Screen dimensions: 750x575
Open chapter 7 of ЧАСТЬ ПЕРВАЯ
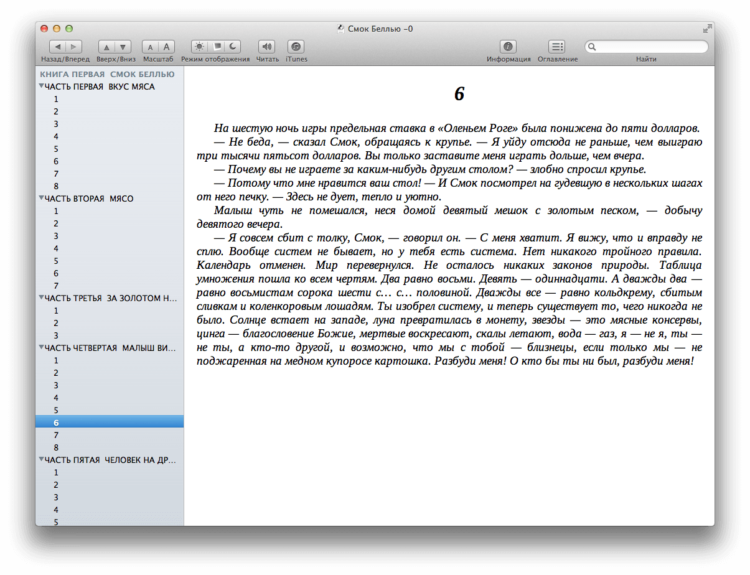point(56,174)
